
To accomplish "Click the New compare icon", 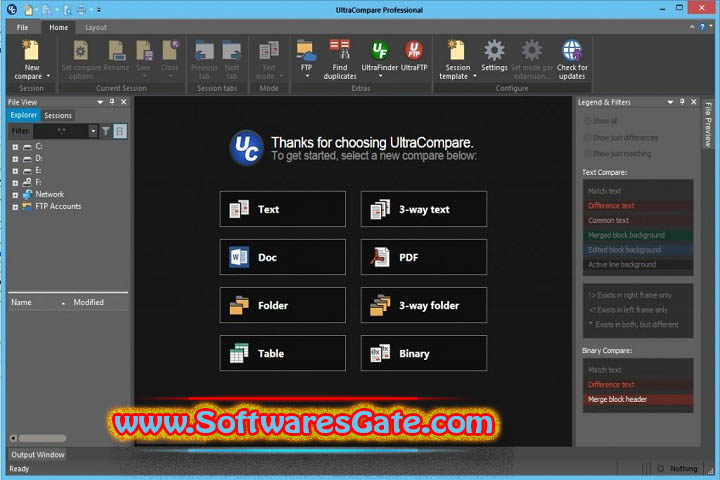I will tap(31, 51).
